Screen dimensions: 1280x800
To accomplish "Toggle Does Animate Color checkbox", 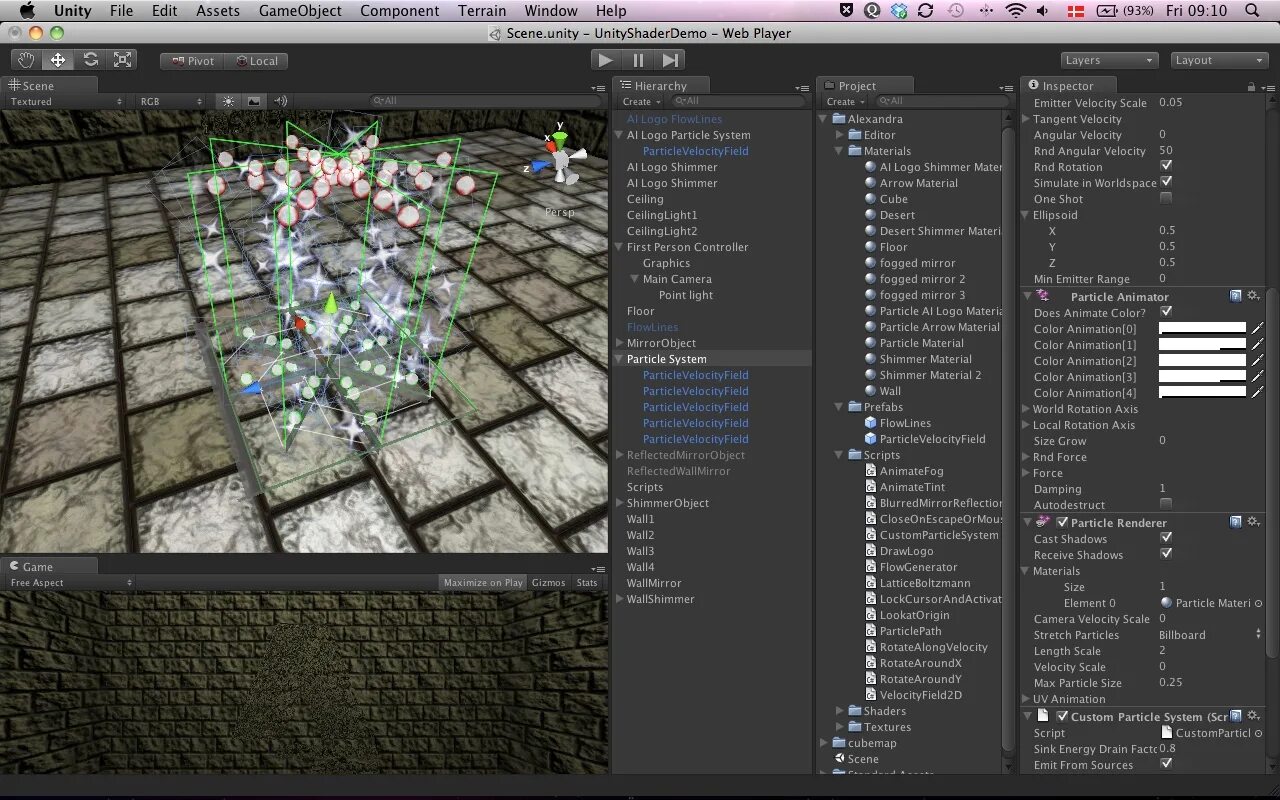I will (x=1166, y=312).
